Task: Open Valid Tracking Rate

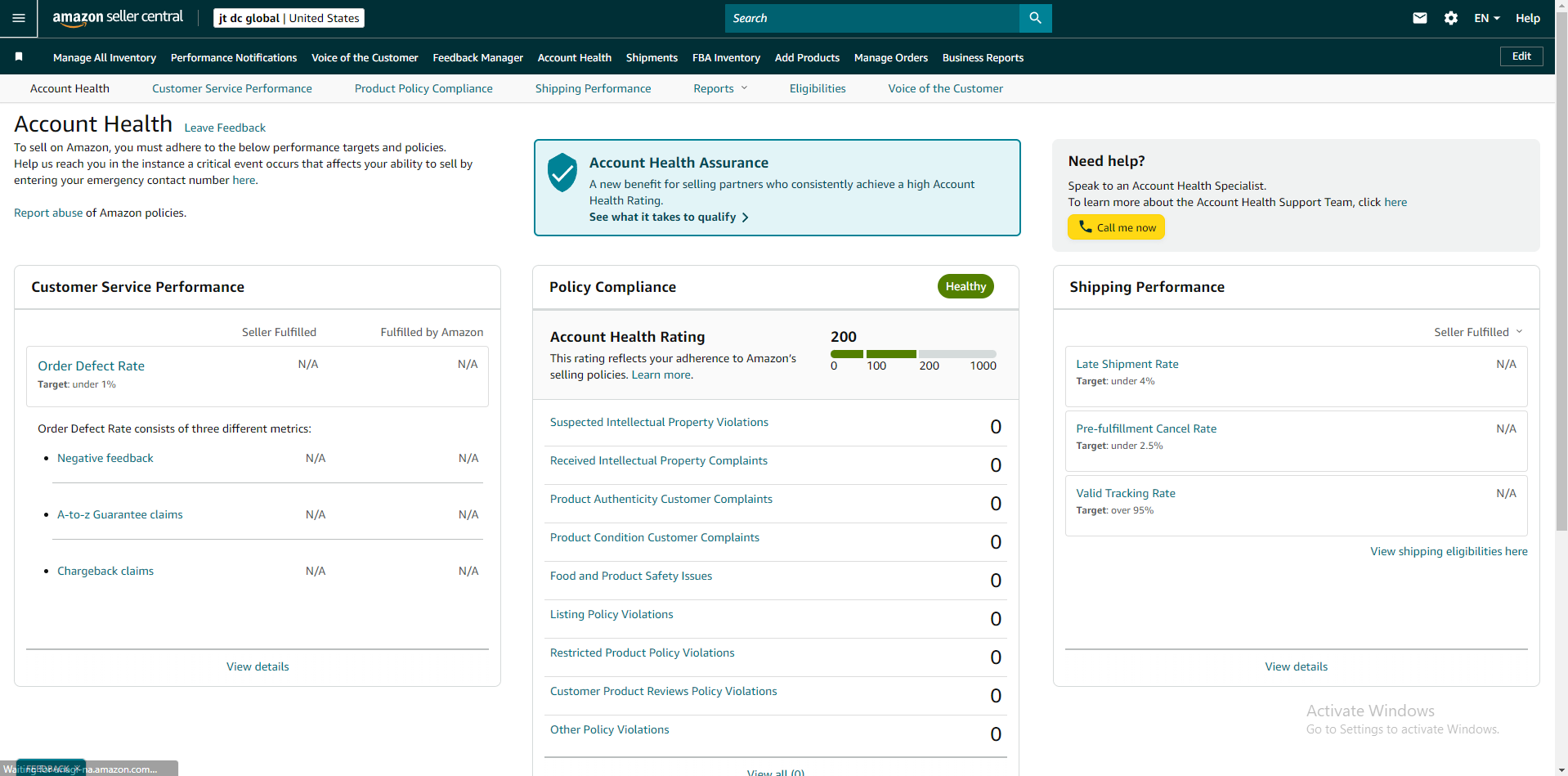Action: (1126, 493)
